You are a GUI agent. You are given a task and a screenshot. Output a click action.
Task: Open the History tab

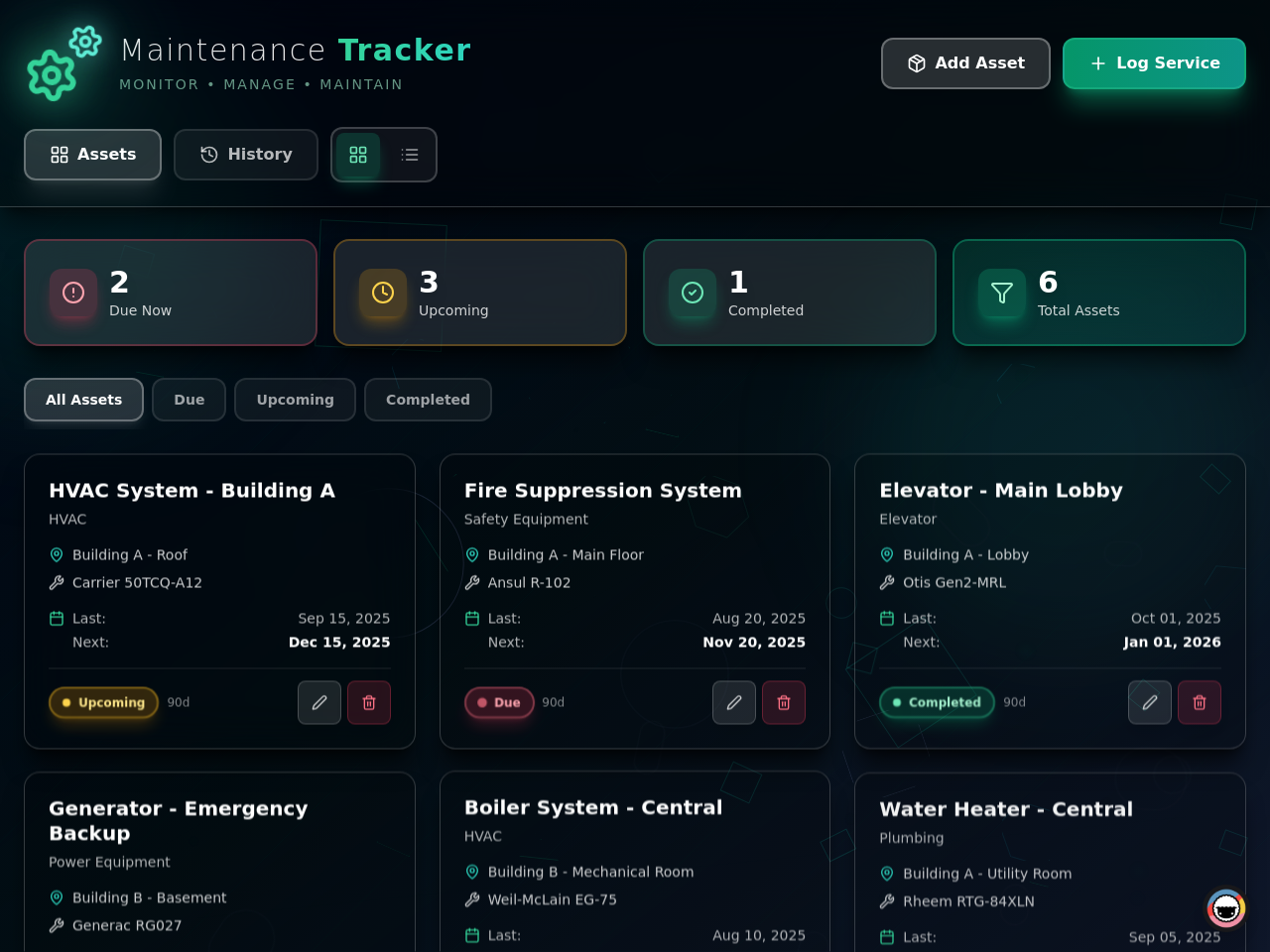click(x=246, y=155)
